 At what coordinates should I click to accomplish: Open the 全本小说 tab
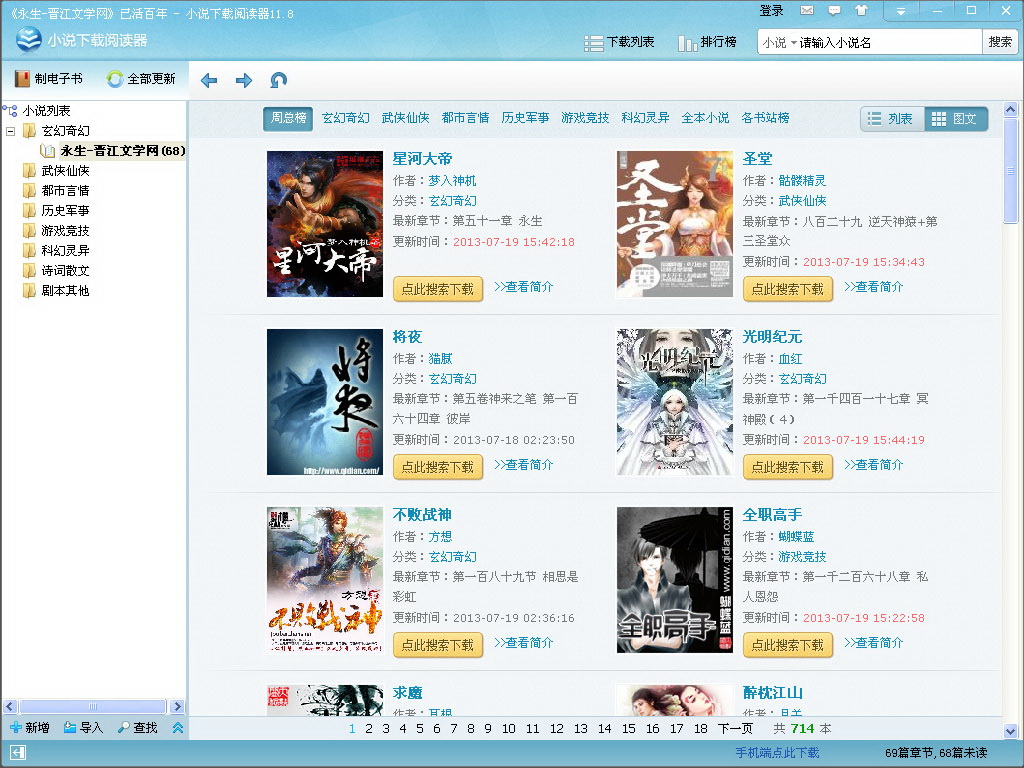pos(705,118)
